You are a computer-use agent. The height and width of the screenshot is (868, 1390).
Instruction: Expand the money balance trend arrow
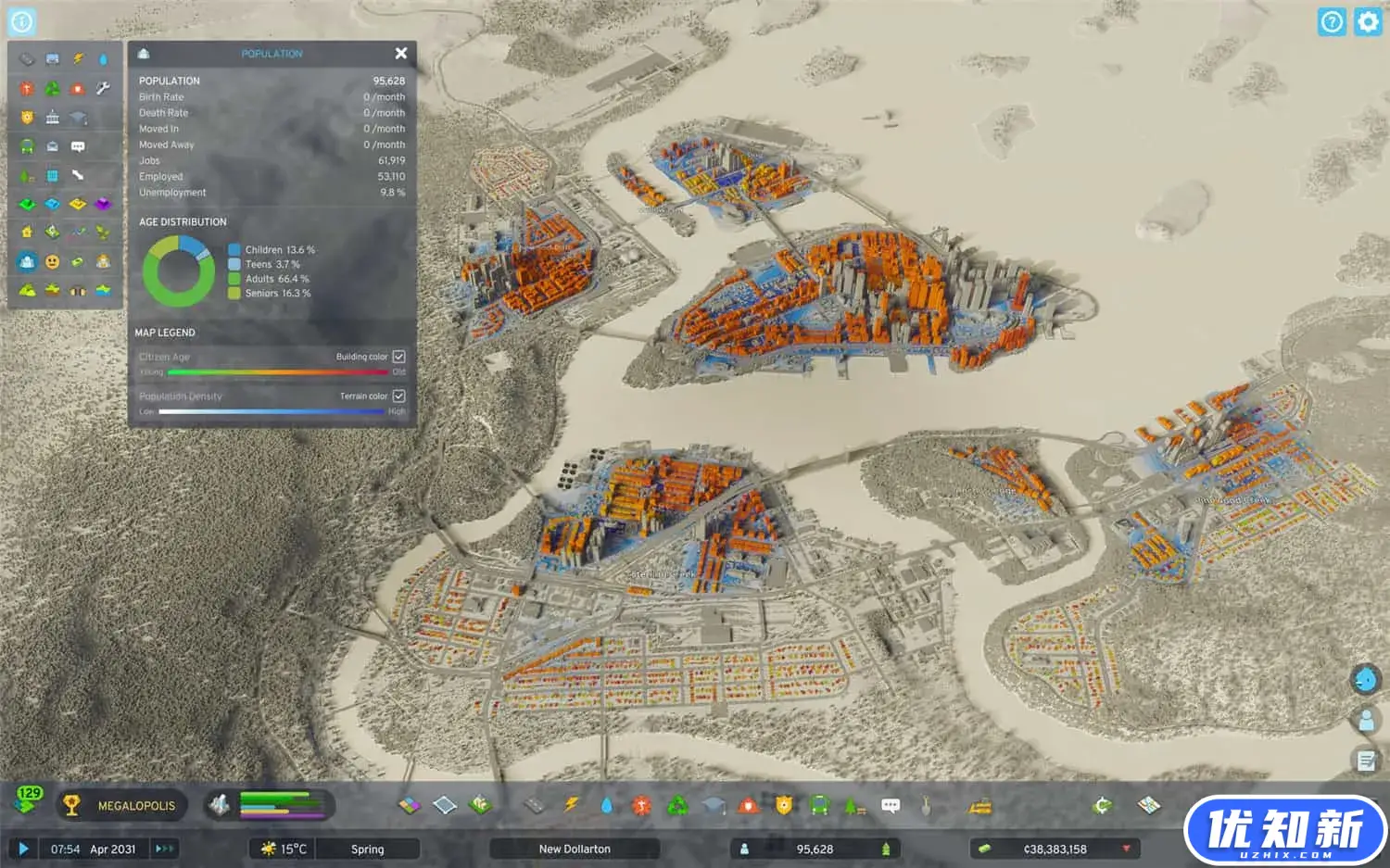[x=1127, y=849]
